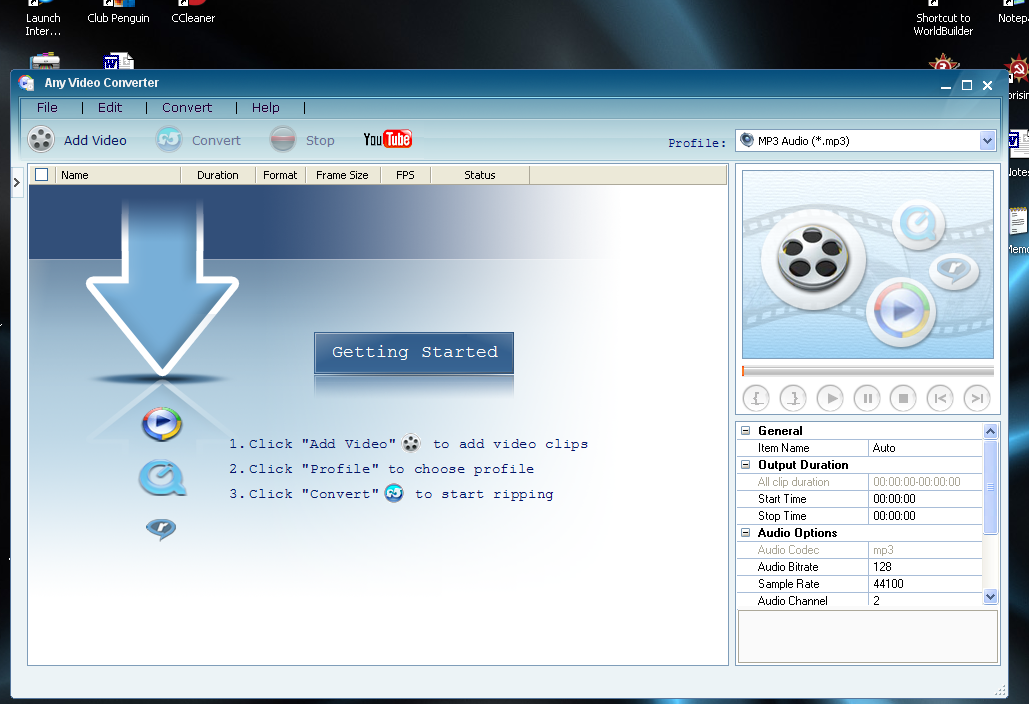Tick the select-all checkbox in file list header
Viewport: 1029px width, 704px height.
[41, 175]
